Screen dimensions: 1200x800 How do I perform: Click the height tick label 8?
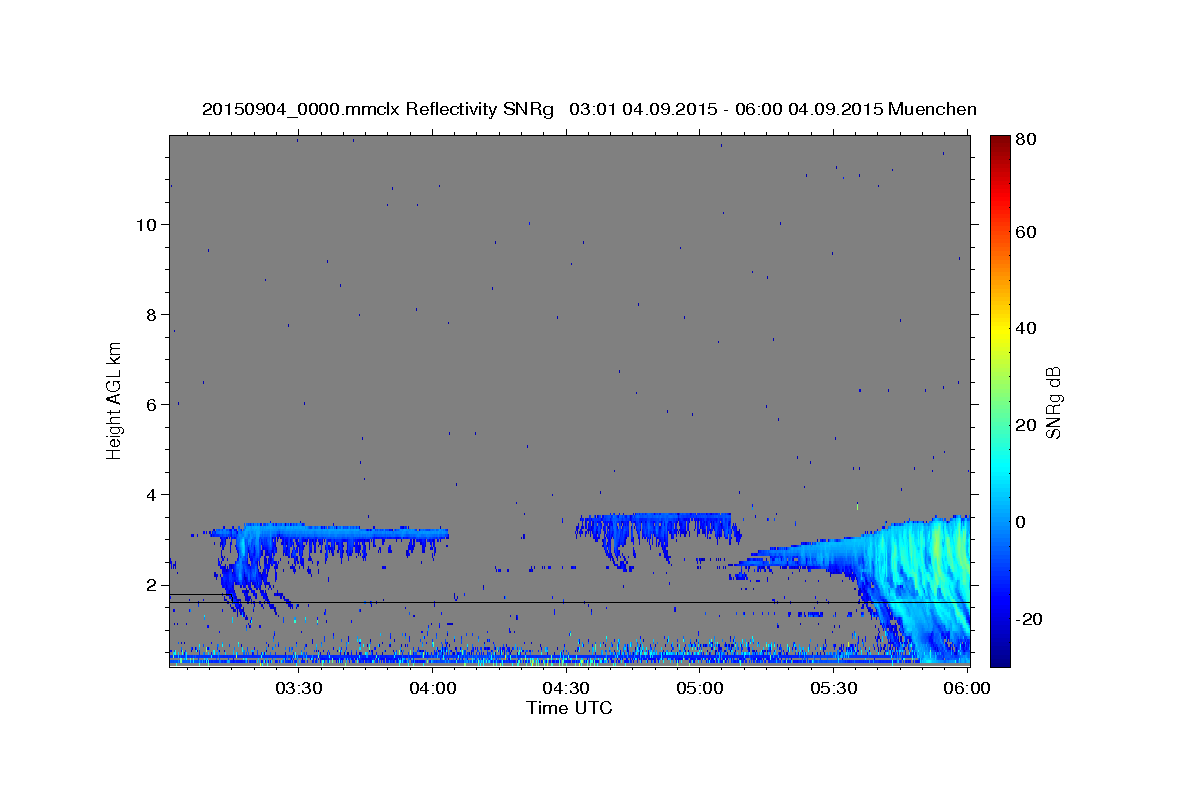[x=152, y=314]
